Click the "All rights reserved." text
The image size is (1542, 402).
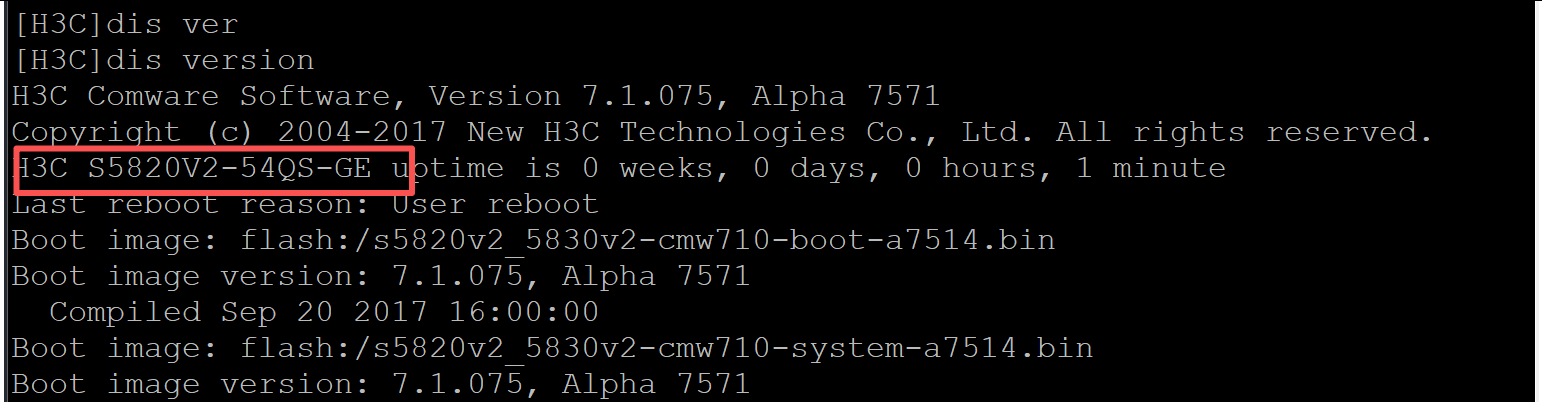[1244, 132]
